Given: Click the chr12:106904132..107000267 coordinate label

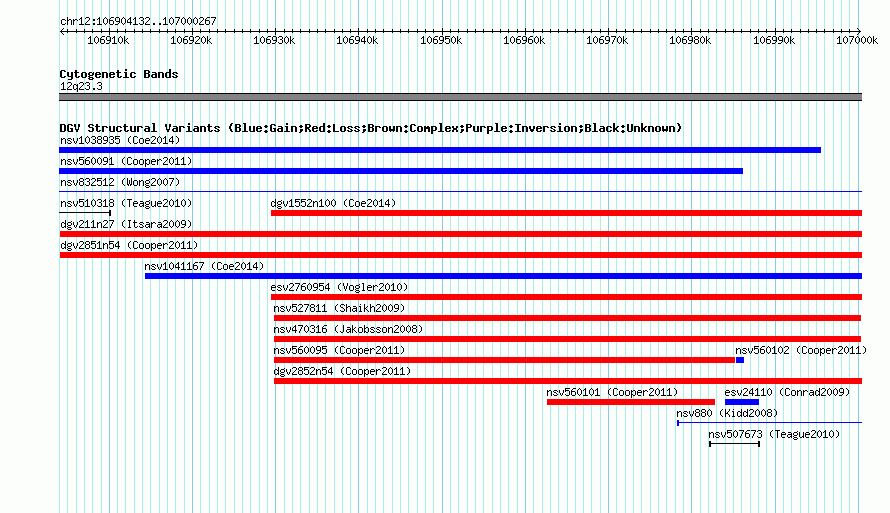Looking at the screenshot, I should pos(138,21).
